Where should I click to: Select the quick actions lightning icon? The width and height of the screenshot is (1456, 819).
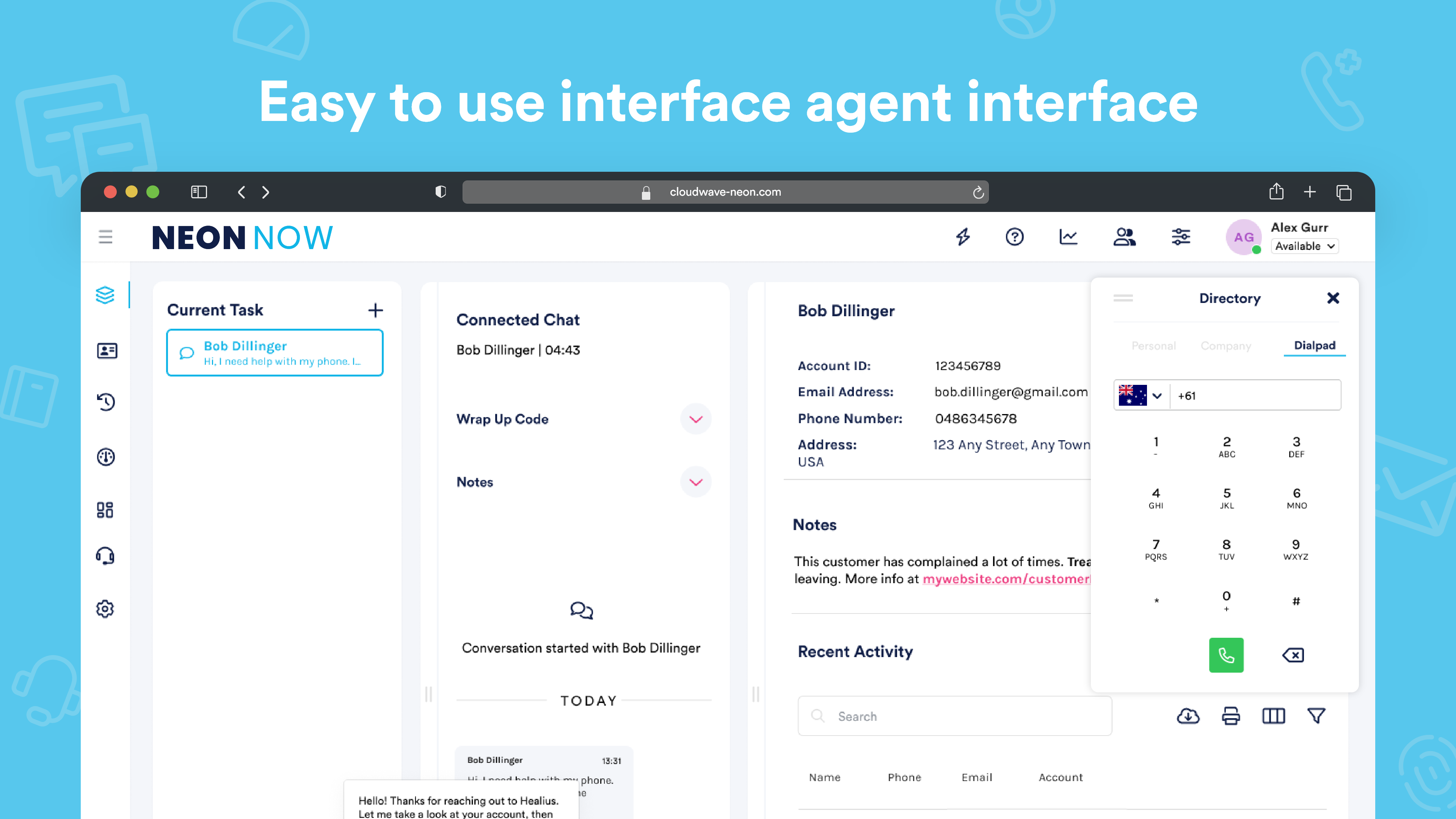[964, 237]
